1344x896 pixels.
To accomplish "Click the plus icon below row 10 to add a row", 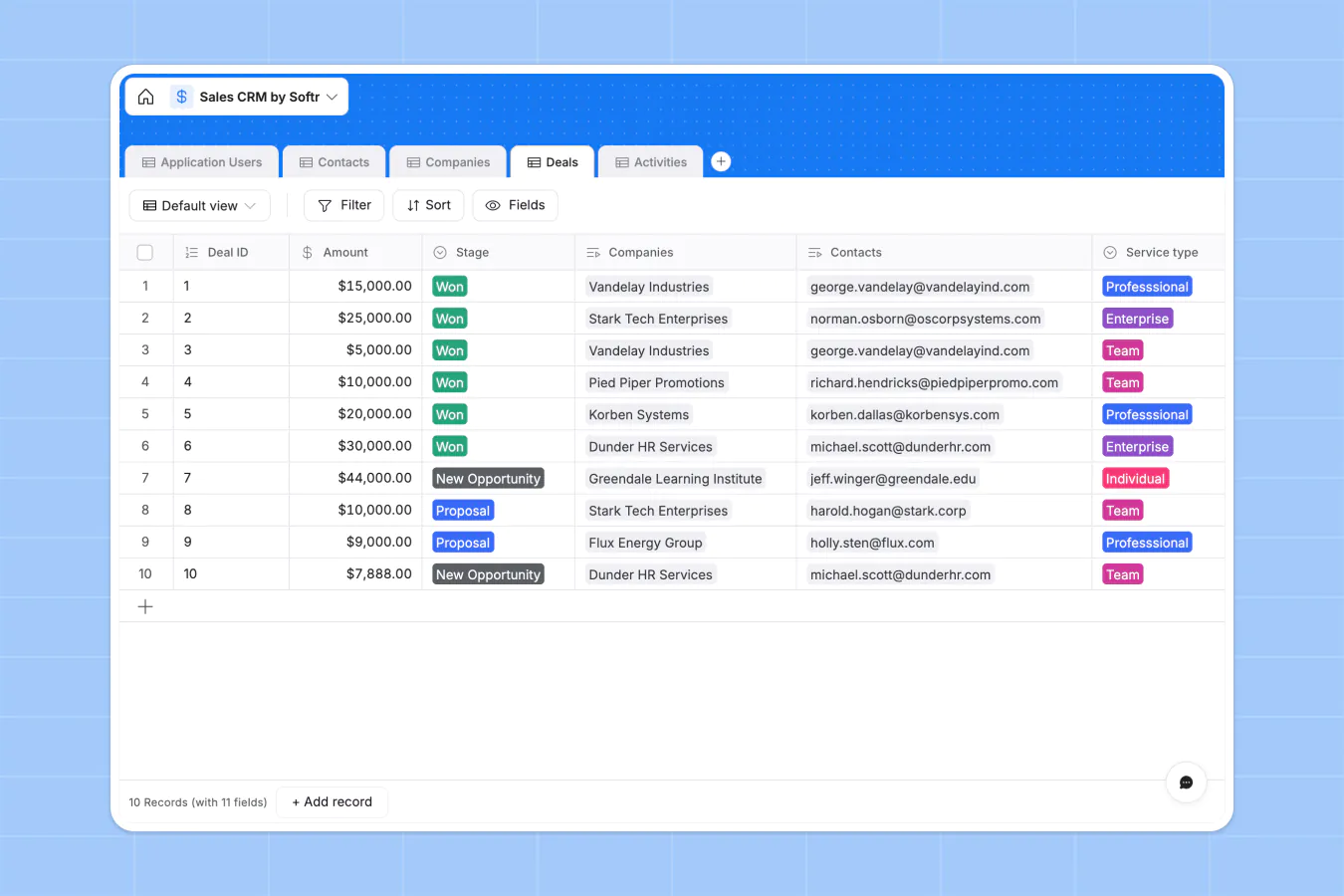I will (145, 605).
